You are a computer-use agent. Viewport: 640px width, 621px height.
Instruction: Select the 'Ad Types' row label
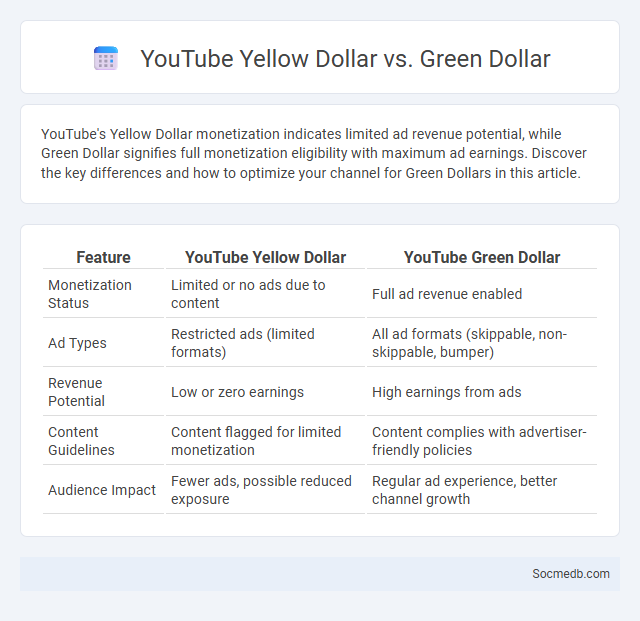point(103,343)
